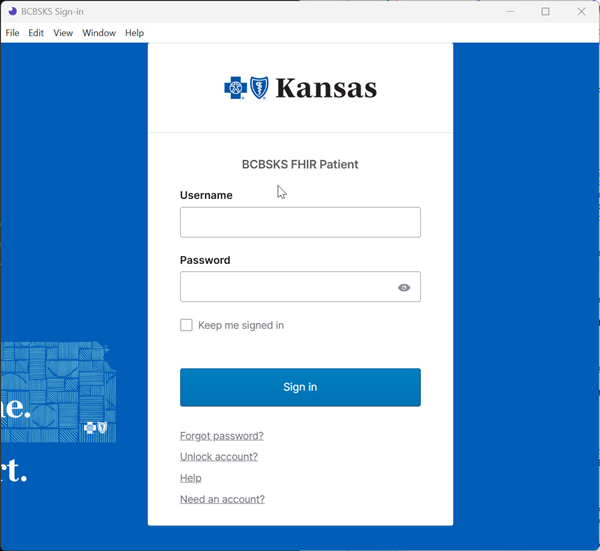Click the BCBSKS app icon in title bar
Screen dimensions: 600x551
point(12,12)
